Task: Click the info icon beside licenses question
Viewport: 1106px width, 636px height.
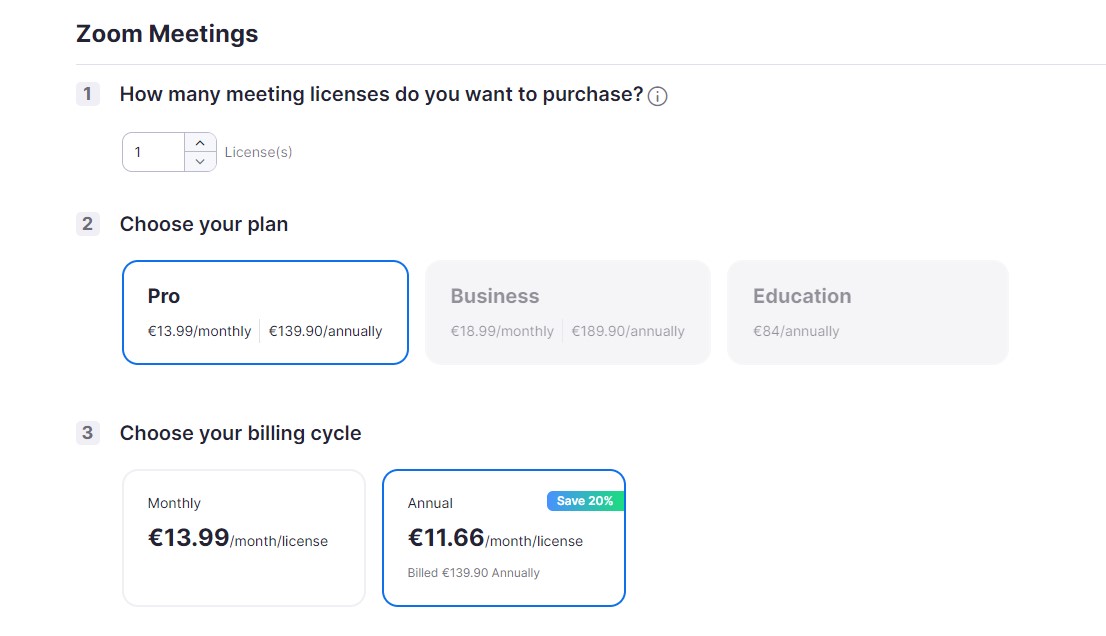Action: click(657, 96)
